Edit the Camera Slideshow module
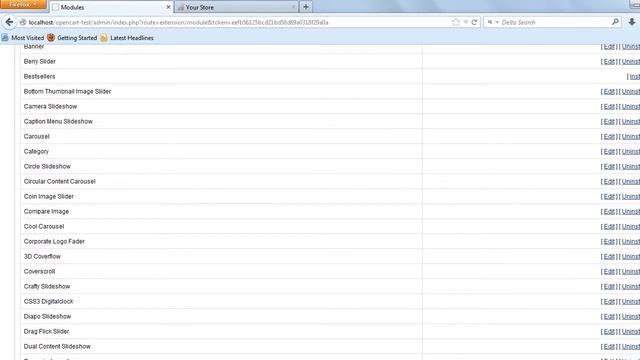This screenshot has height=360, width=640. pyautogui.click(x=609, y=107)
